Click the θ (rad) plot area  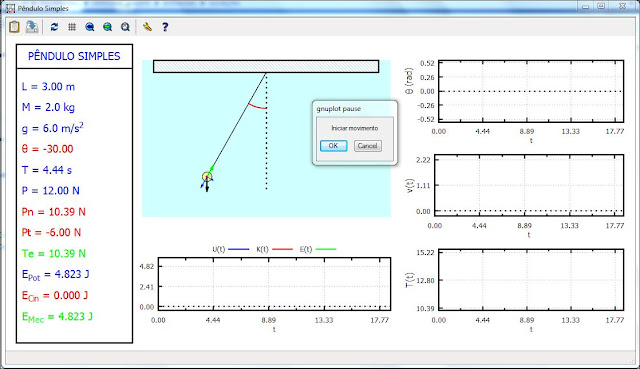[x=531, y=91]
